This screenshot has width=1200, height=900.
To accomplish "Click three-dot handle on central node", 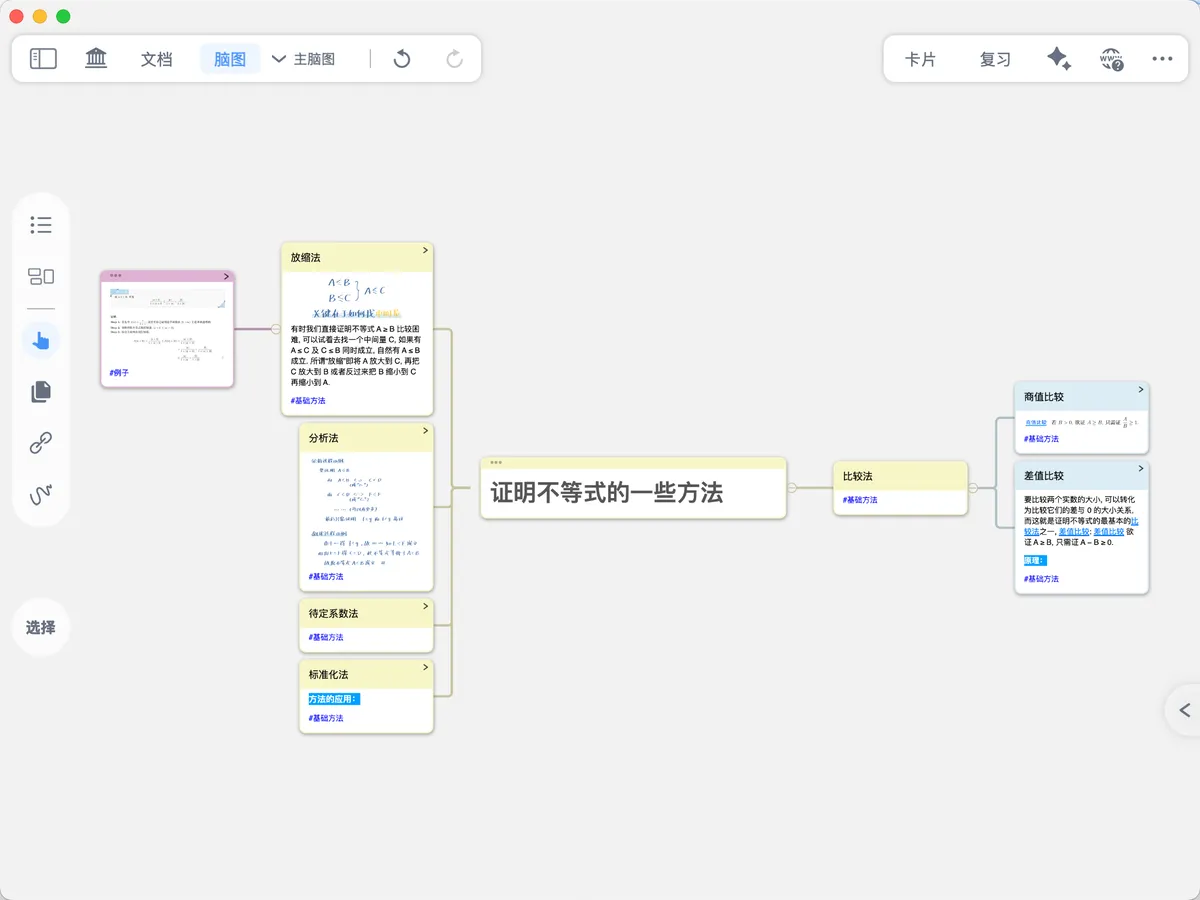I will coord(496,462).
